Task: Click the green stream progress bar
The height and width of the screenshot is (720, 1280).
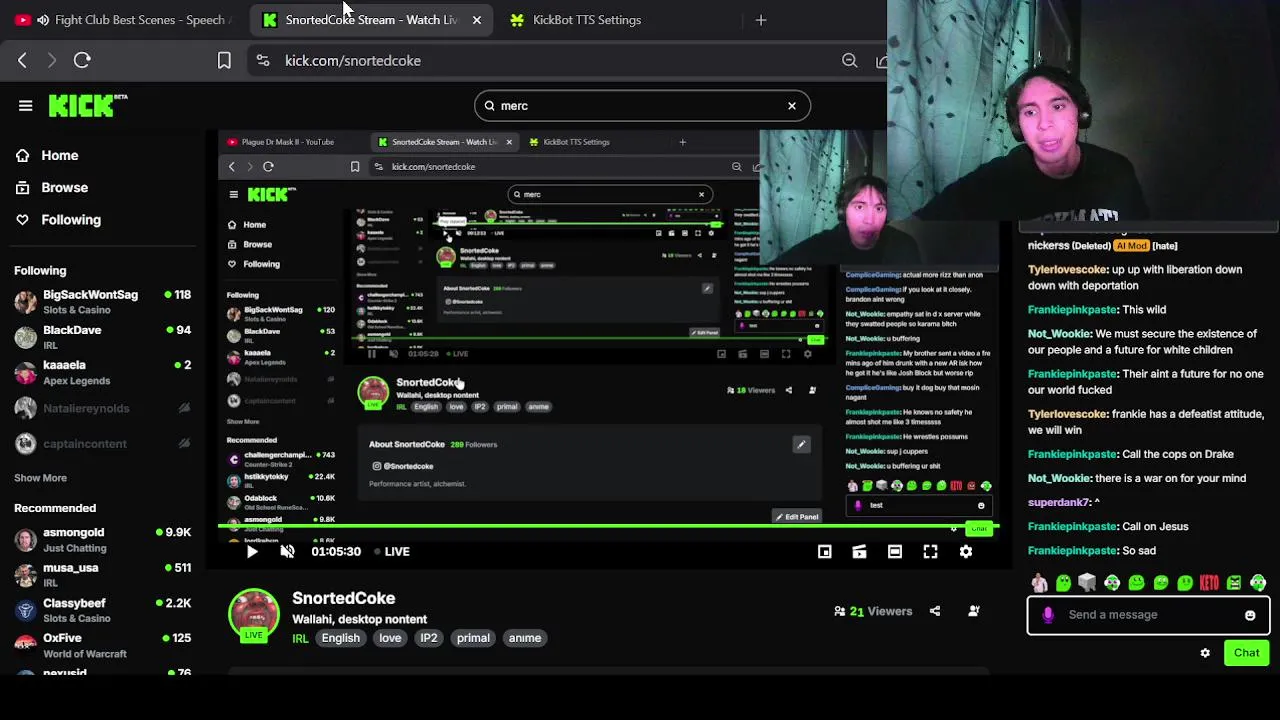Action: (608, 526)
